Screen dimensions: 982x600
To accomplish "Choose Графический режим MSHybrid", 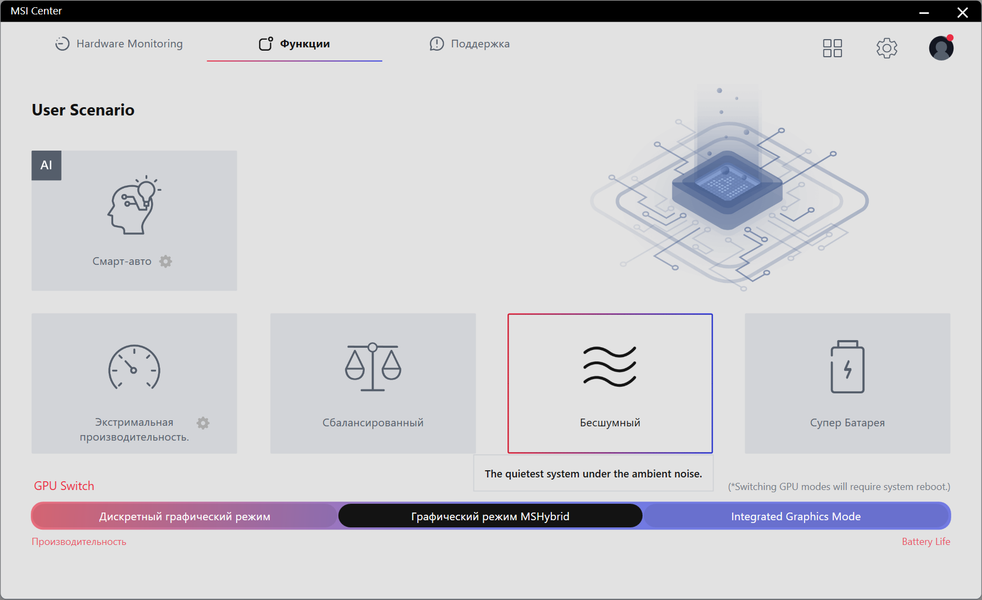I will [x=490, y=516].
